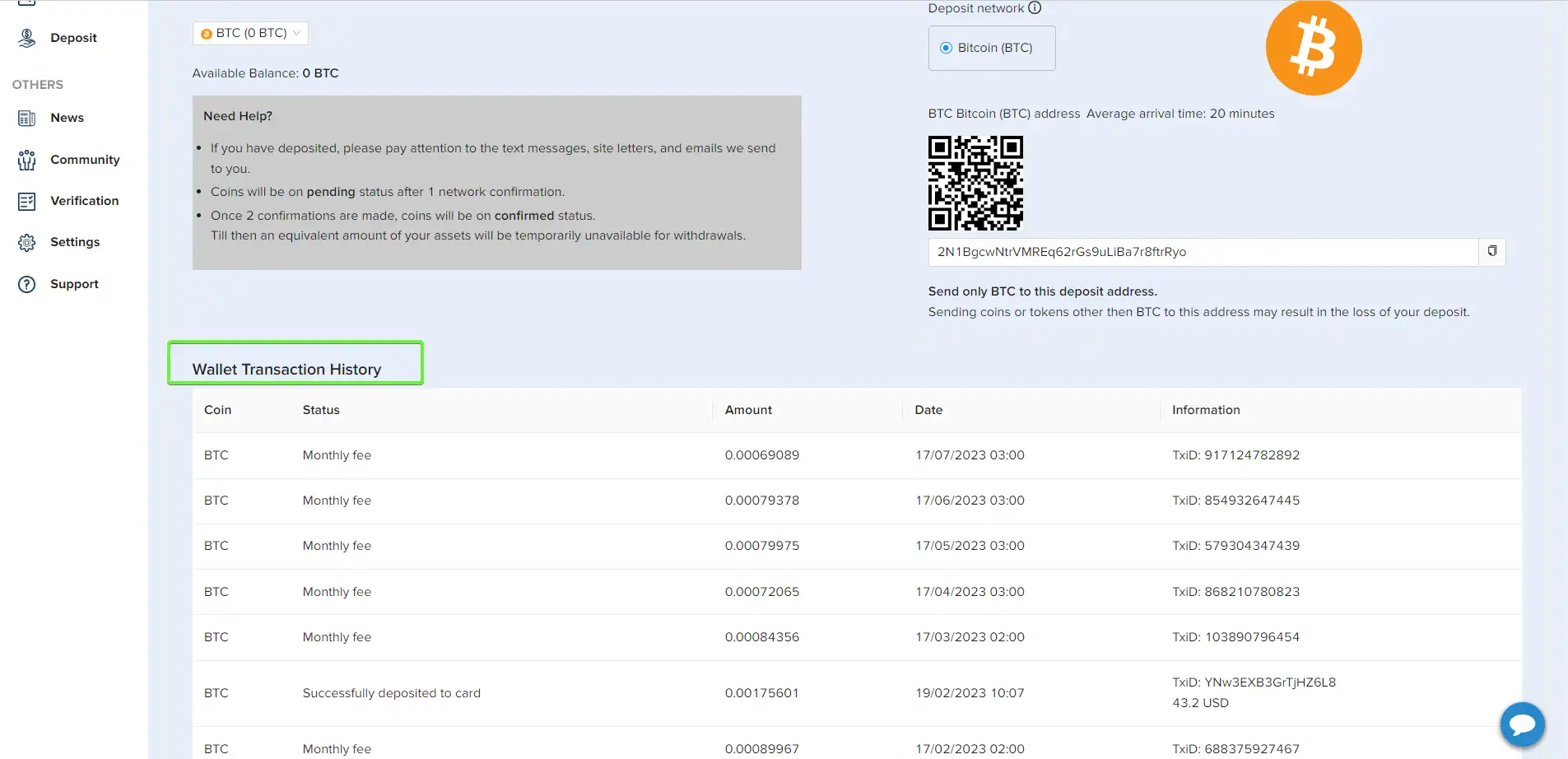Click TxiD: YNw3EXB3GrTjHZ6L8
Screen dimensions: 1568x759
click(1254, 682)
